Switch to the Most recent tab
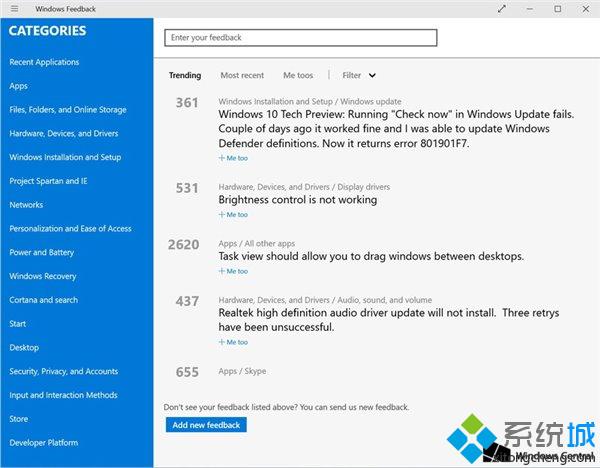The height and width of the screenshot is (468, 600). 242,75
